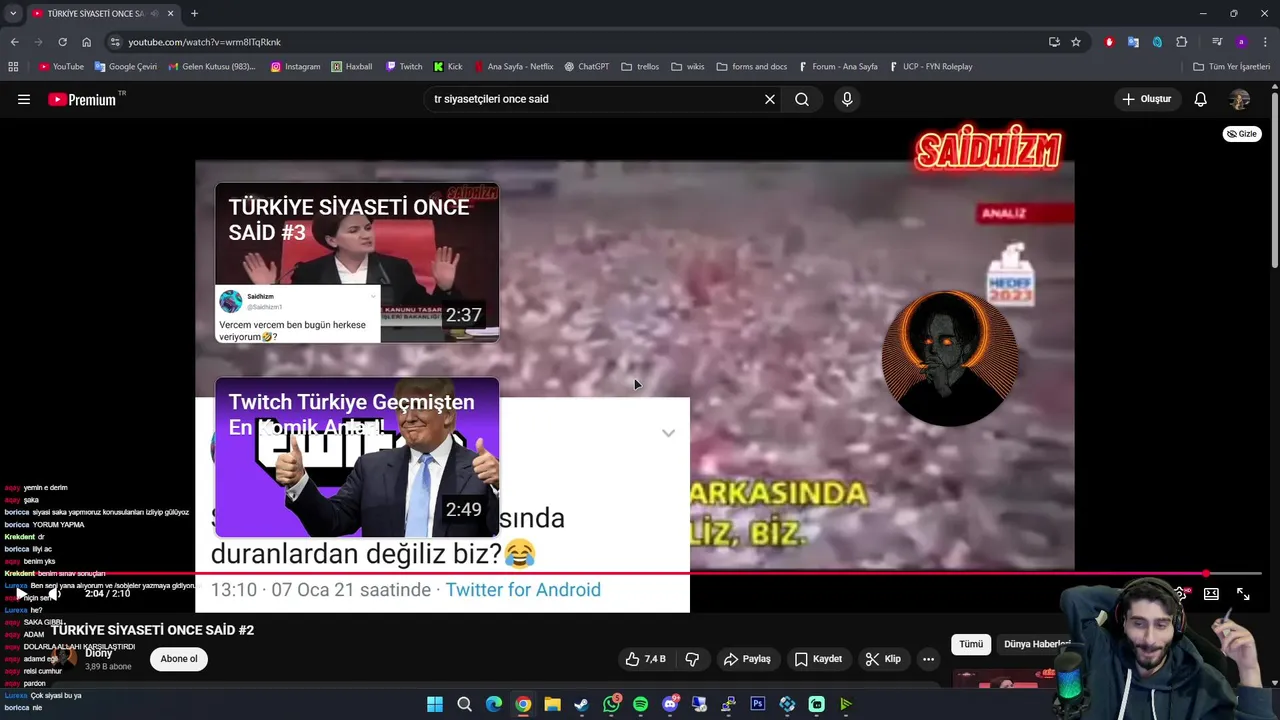Toggle the video mute speaker icon
1280x720 pixels.
54,594
